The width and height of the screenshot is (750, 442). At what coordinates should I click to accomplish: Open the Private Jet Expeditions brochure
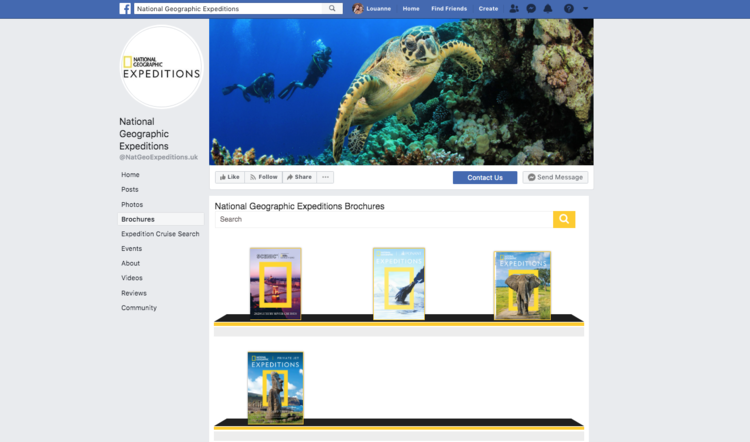[x=276, y=388]
